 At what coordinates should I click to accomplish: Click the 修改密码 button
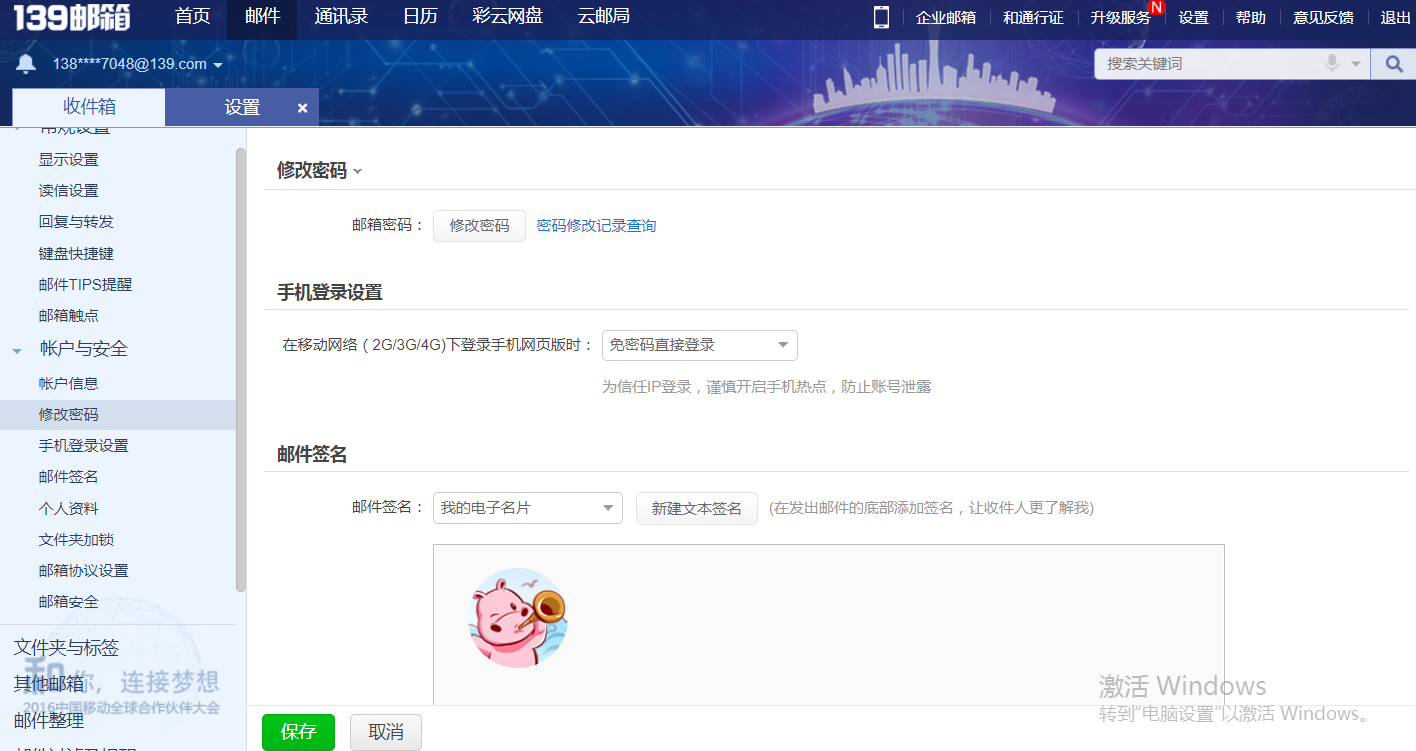click(479, 226)
